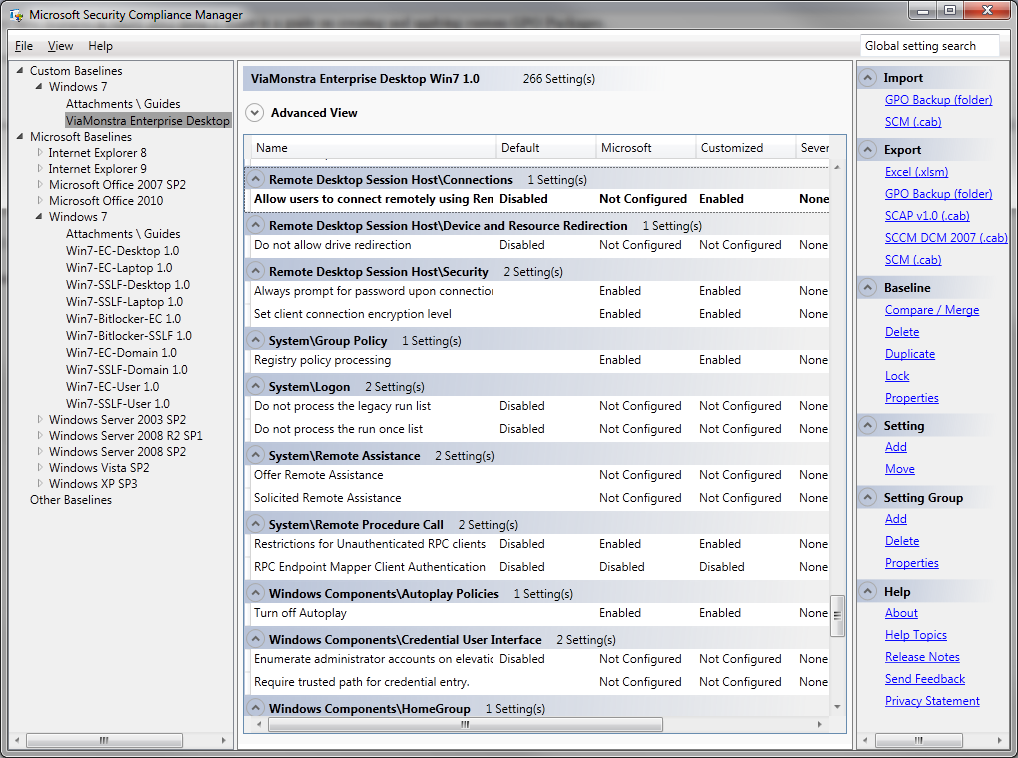1018x758 pixels.
Task: Expand Microsoft Office 2007 SP2 node
Action: point(40,184)
